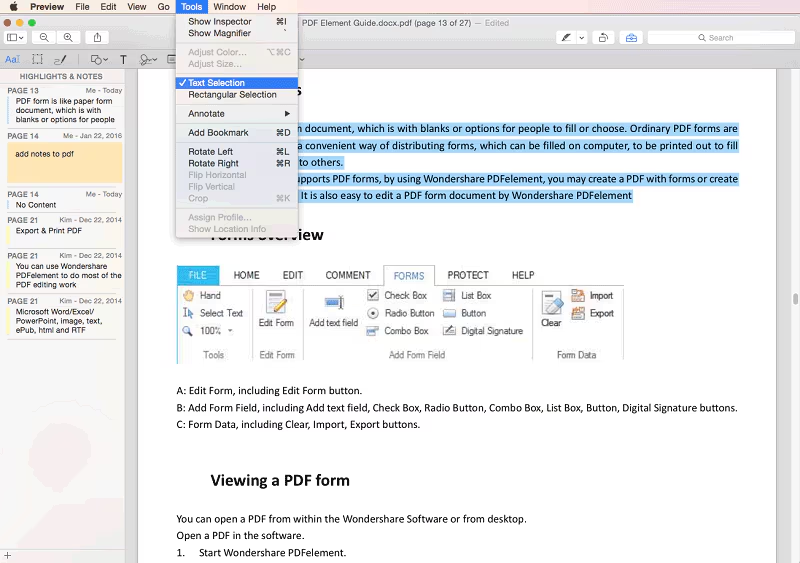The image size is (800, 563).
Task: Click the window title 'PDF Element Guide.docx.pdf'
Action: tap(357, 23)
